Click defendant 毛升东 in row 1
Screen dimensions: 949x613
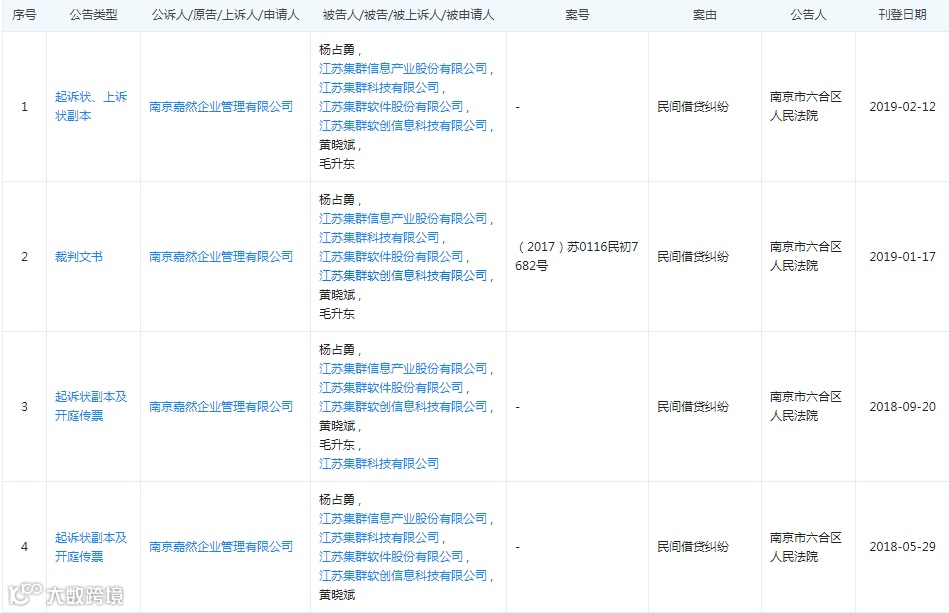(x=337, y=163)
